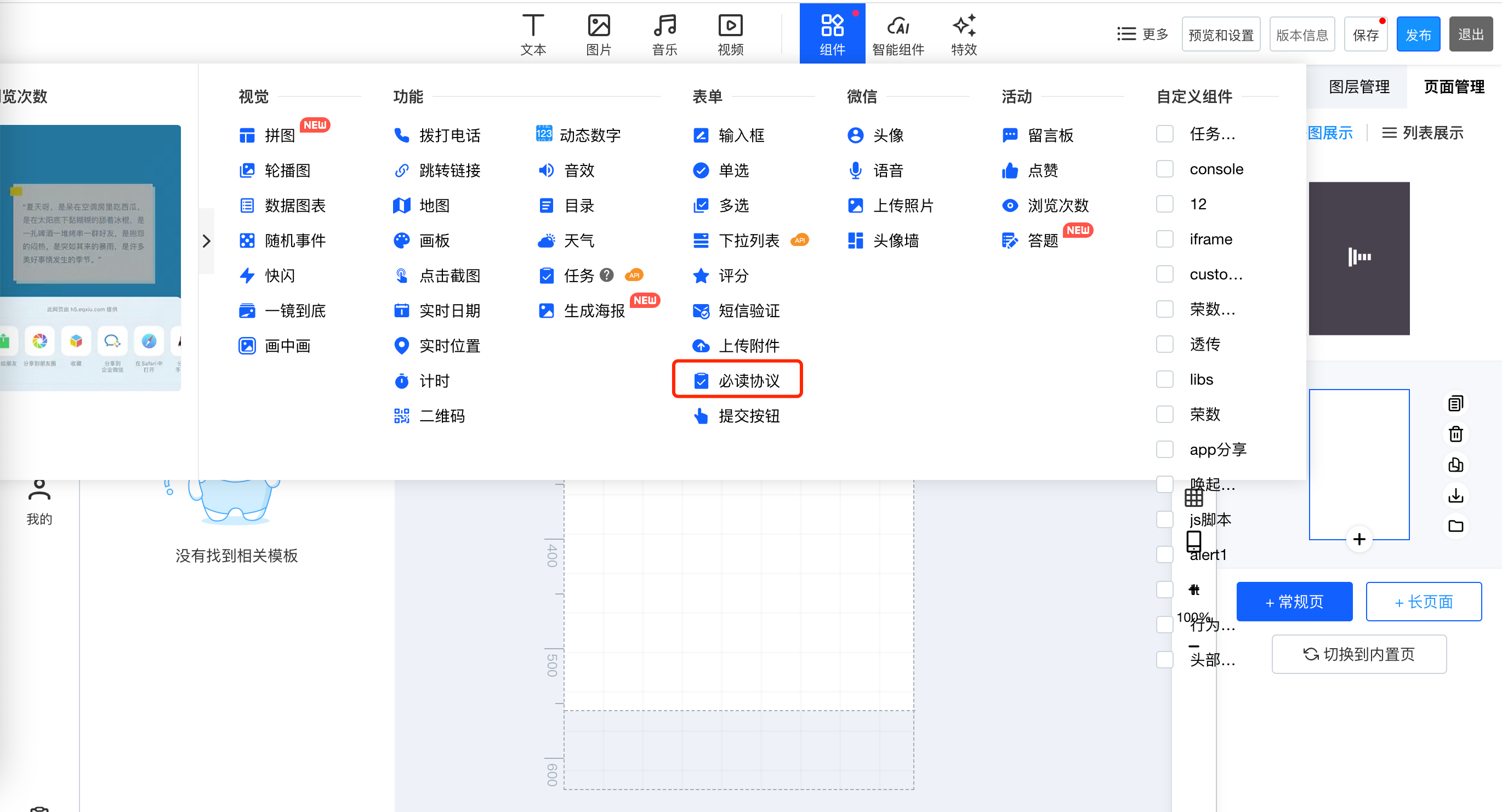This screenshot has height=812, width=1502.
Task: Expand the 更多 more menu
Action: pyautogui.click(x=1142, y=35)
